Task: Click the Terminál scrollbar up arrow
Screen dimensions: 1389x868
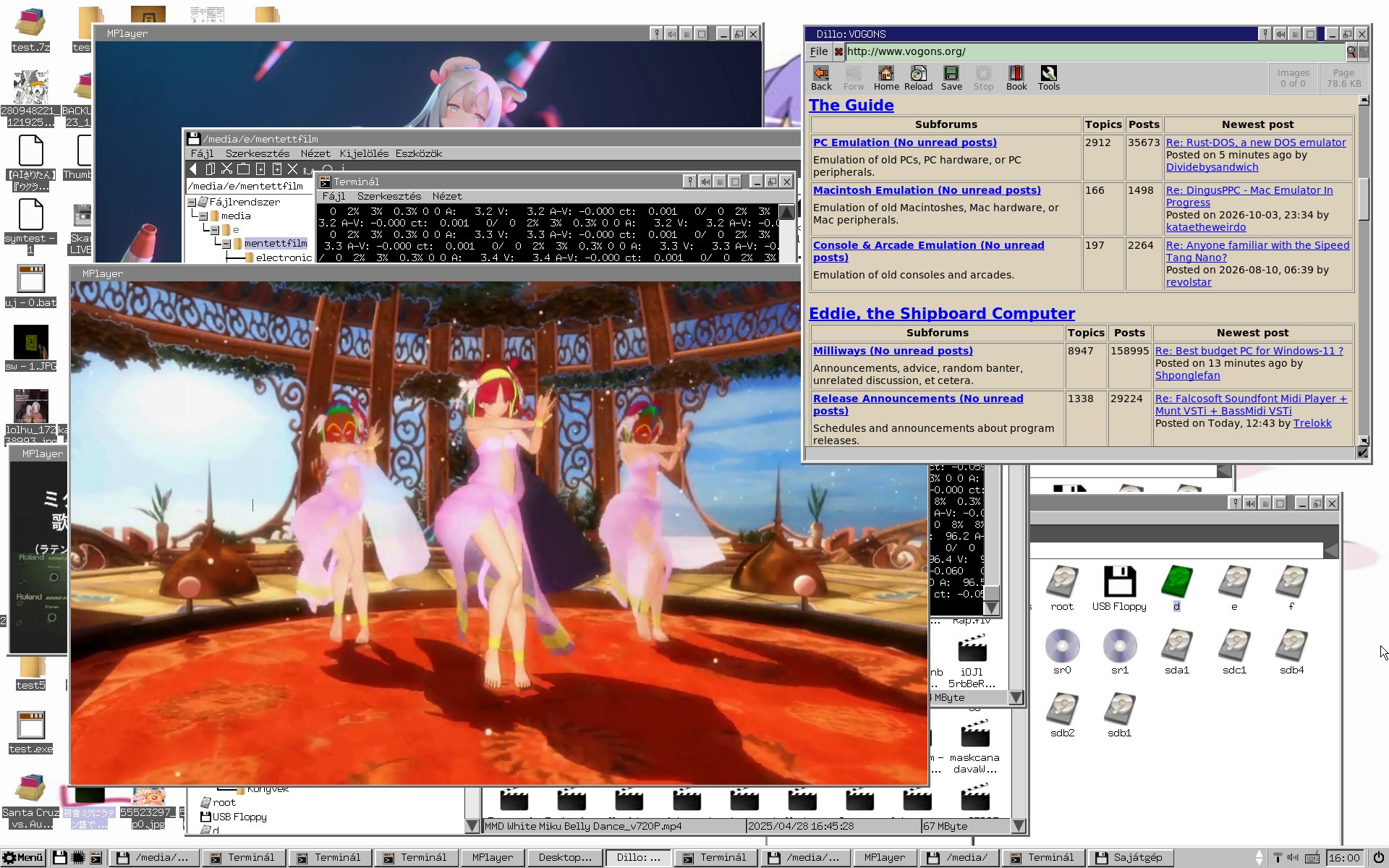Action: click(786, 211)
